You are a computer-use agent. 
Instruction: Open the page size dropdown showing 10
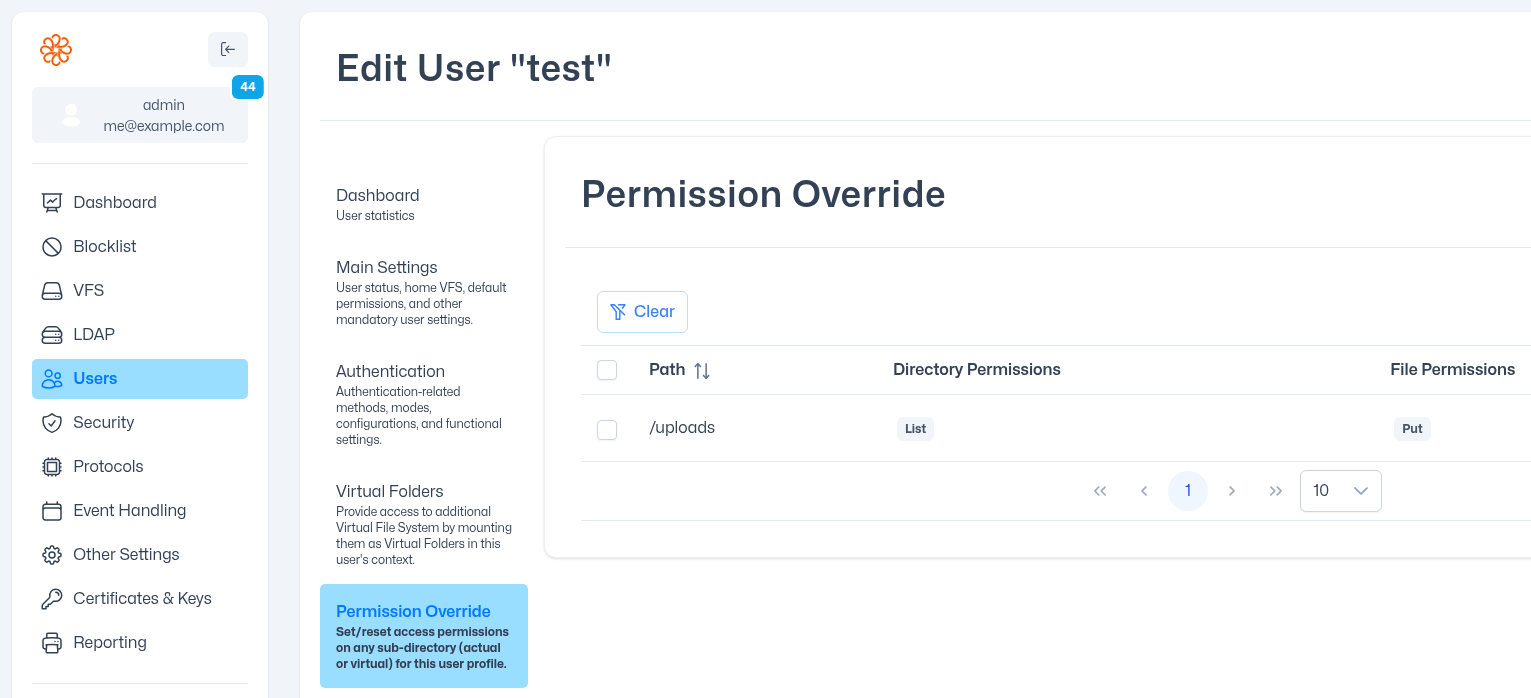point(1340,491)
